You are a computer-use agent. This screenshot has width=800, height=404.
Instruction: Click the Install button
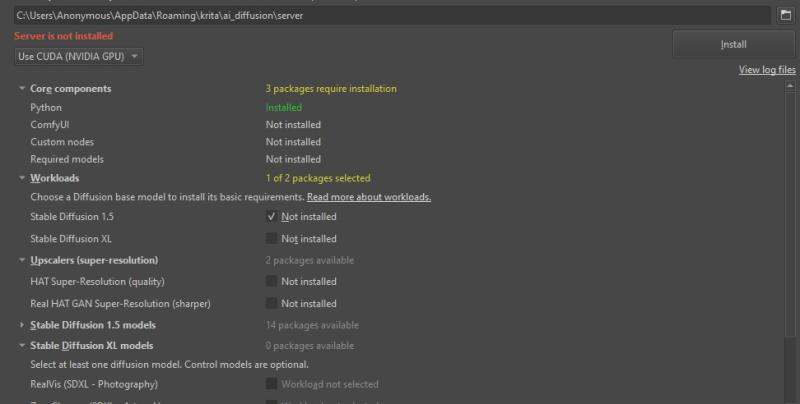click(x=734, y=44)
